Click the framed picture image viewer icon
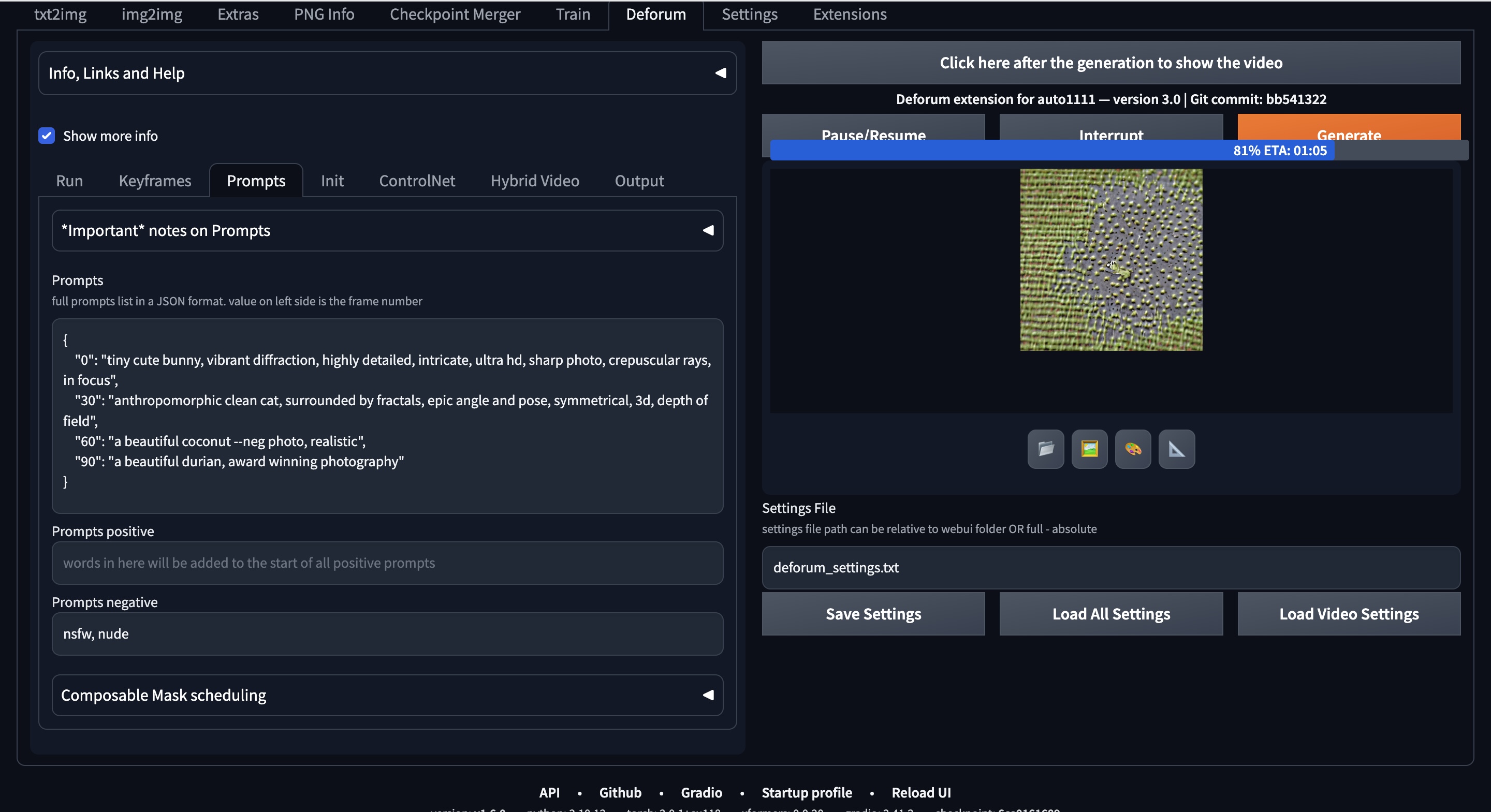This screenshot has height=812, width=1491. [x=1089, y=449]
